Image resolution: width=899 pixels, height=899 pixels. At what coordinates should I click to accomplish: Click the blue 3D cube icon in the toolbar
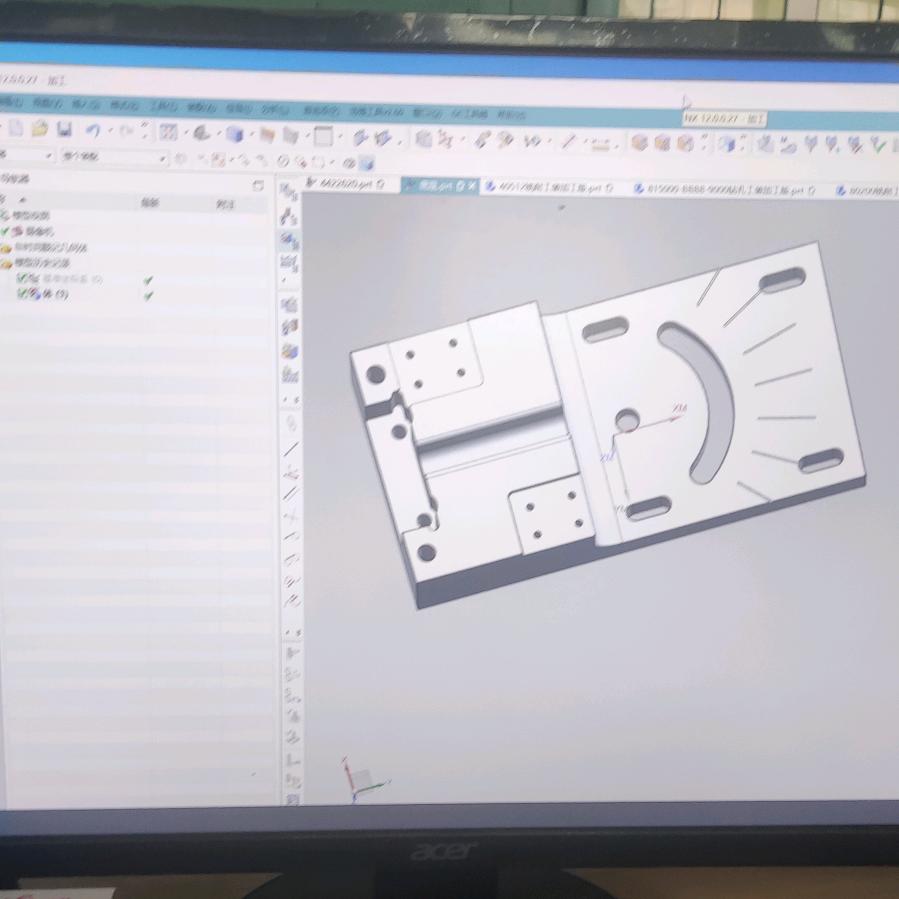(234, 134)
